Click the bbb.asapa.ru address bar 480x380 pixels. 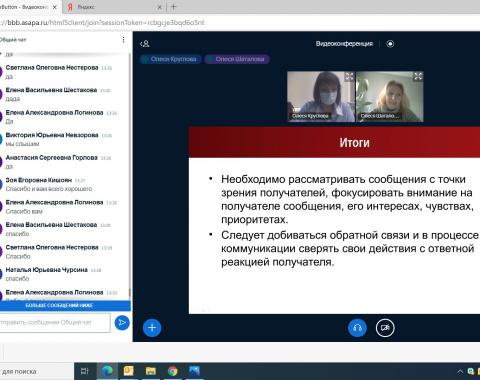click(102, 23)
